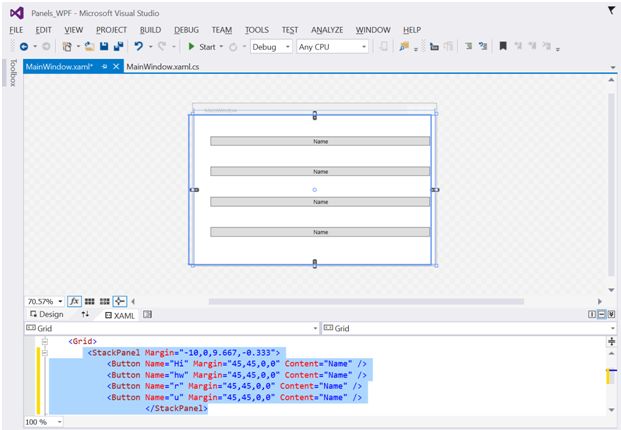Open the Start button dropdown arrow
Screen dimensions: 621x430
coord(221,47)
